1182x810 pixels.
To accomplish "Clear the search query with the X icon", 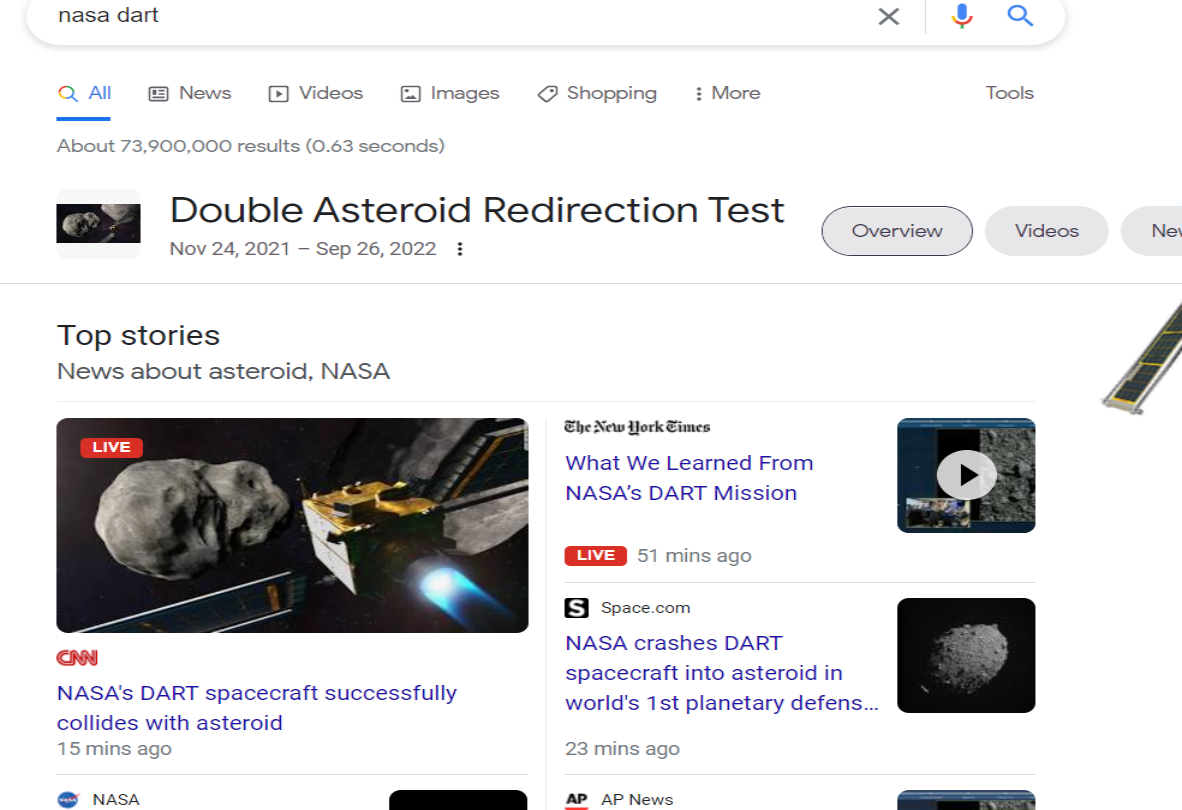I will [888, 16].
